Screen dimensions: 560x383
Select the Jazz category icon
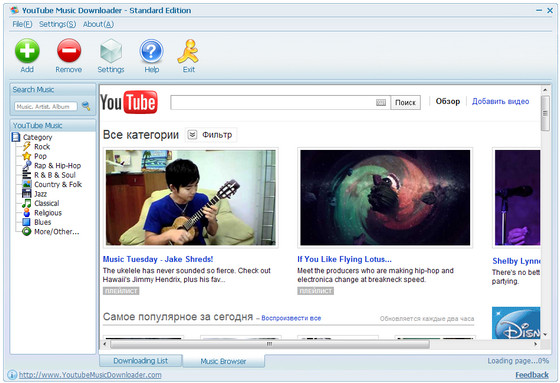point(27,194)
